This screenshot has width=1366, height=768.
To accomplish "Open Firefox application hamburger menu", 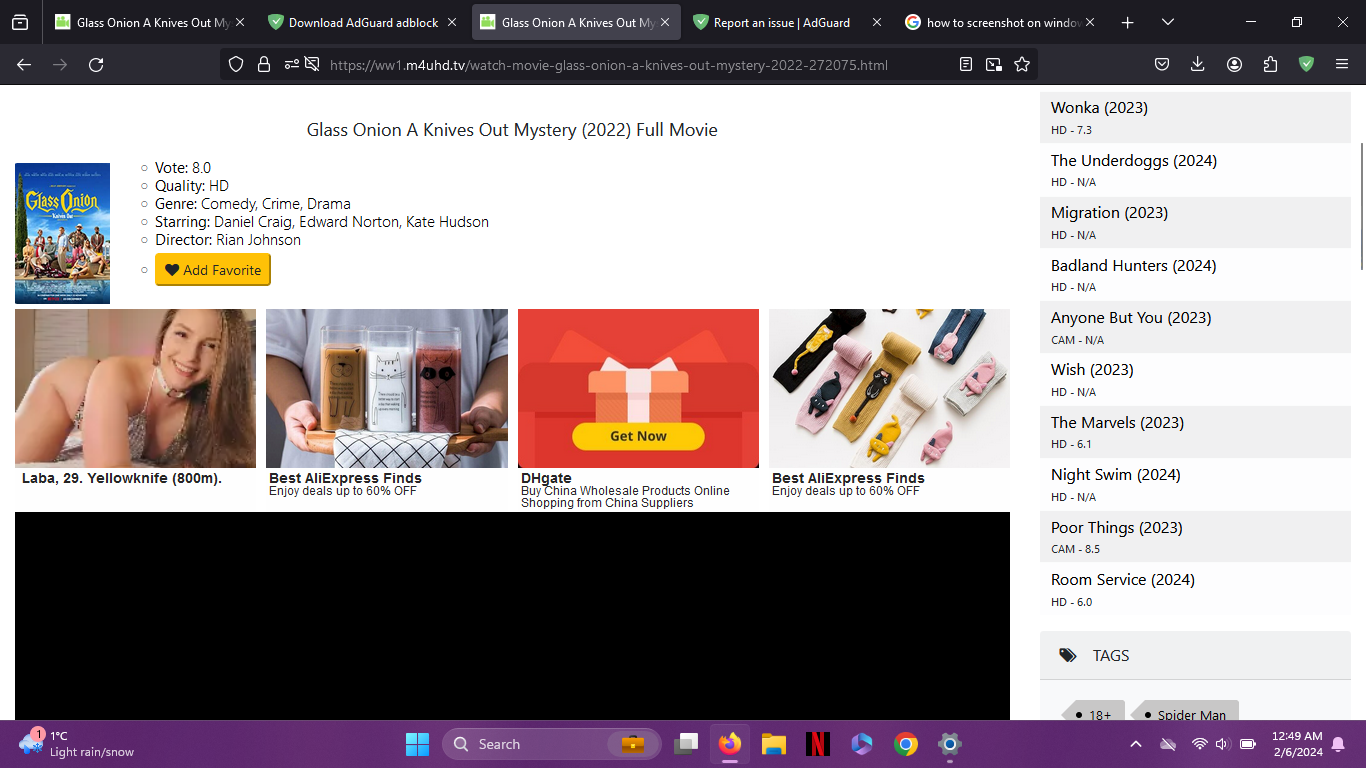I will coord(1342,64).
